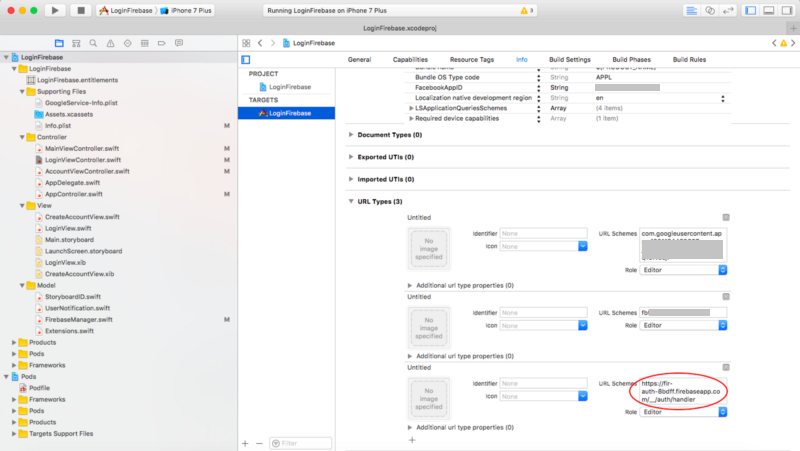The image size is (800, 451).
Task: Open Main.storyboard
Action: click(69, 240)
